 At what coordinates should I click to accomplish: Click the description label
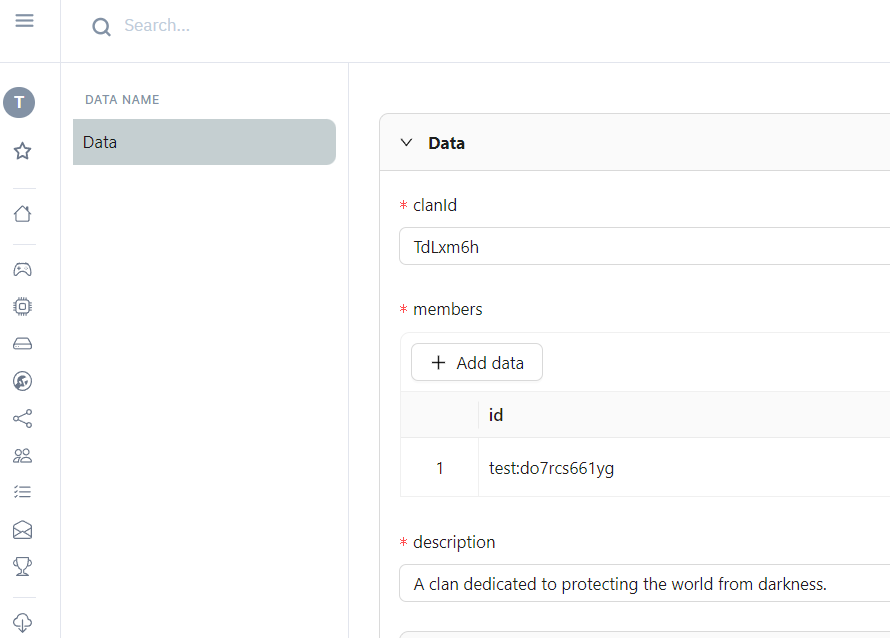[x=454, y=542]
